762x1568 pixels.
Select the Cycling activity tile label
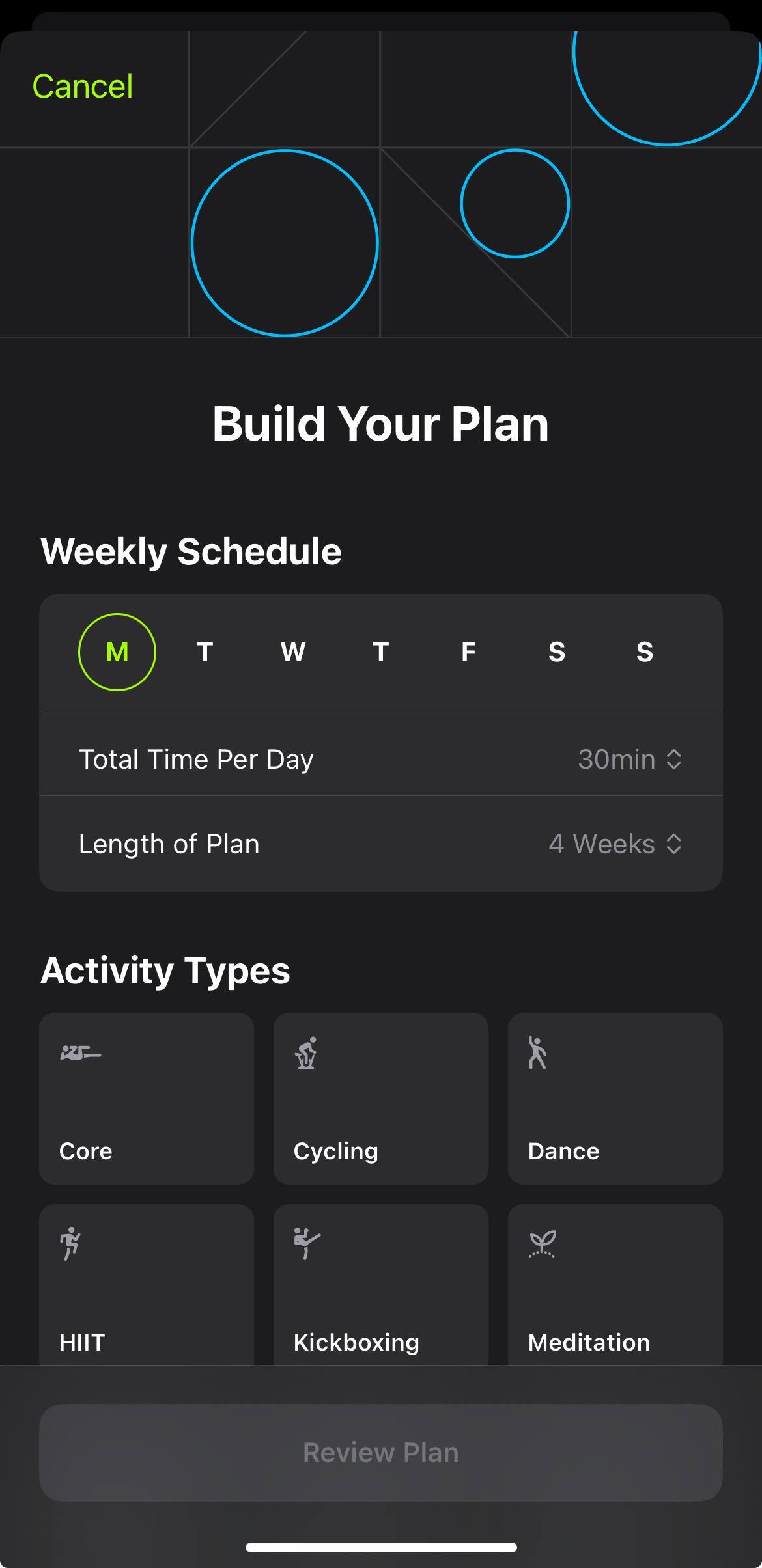coord(336,1151)
